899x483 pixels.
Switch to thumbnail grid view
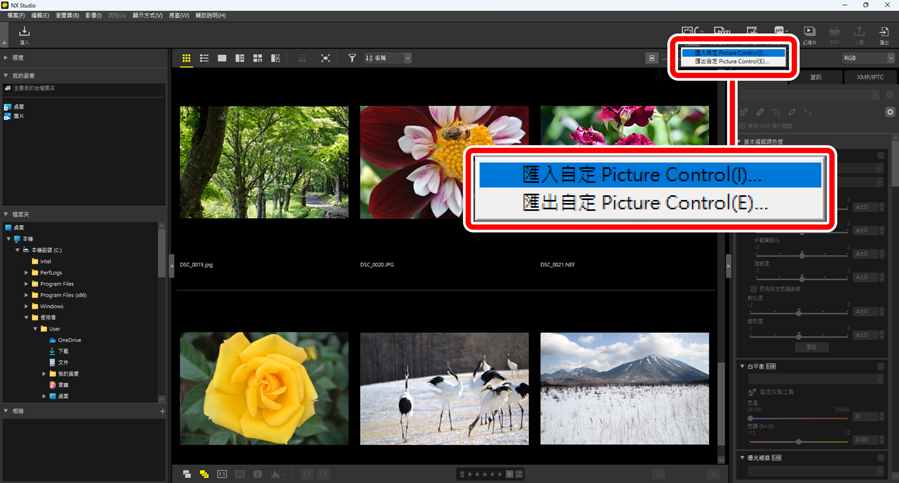[x=187, y=59]
